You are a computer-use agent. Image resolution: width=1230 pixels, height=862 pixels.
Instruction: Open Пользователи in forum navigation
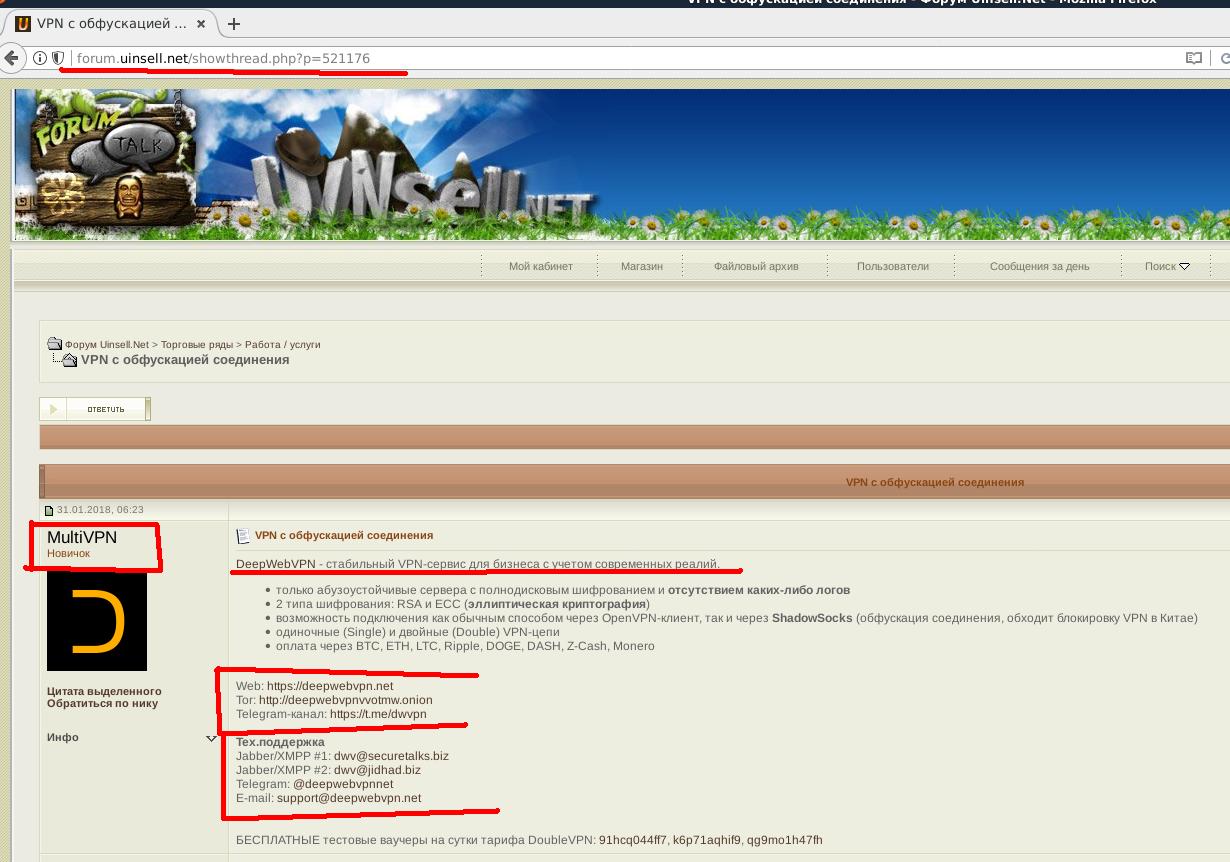pyautogui.click(x=893, y=266)
